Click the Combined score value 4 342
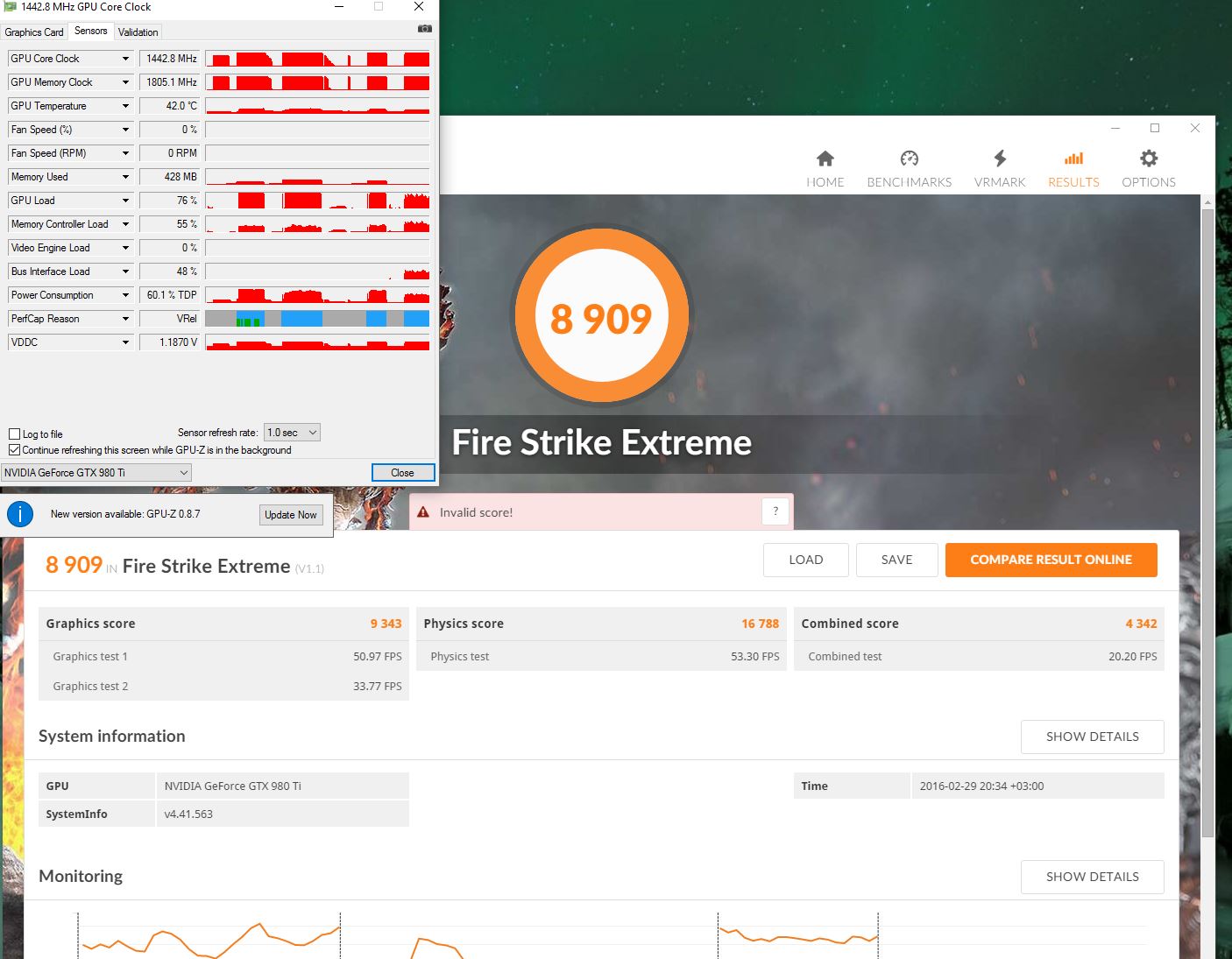This screenshot has height=959, width=1232. point(1141,624)
